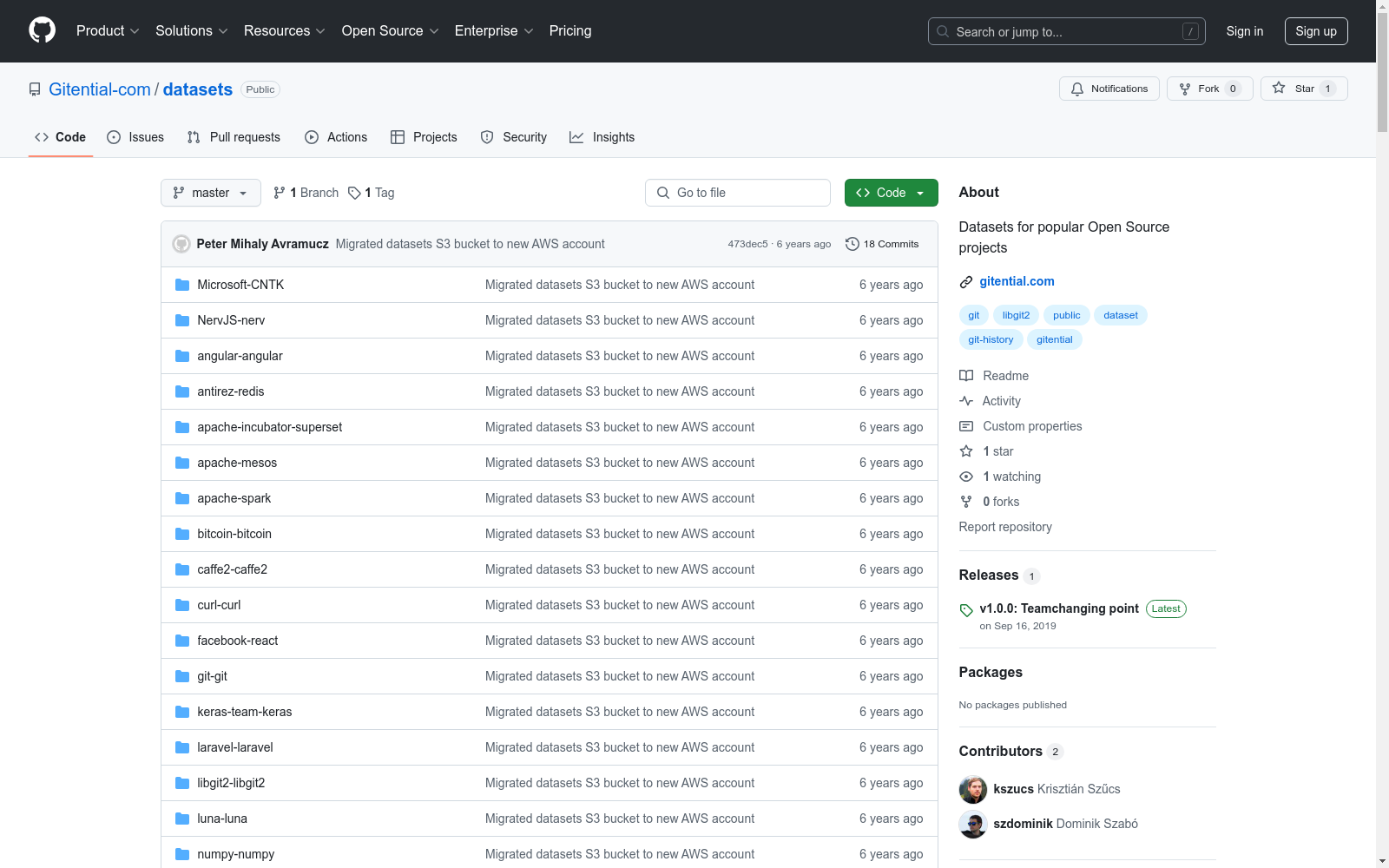Open the Solutions dropdown menu

pyautogui.click(x=192, y=30)
